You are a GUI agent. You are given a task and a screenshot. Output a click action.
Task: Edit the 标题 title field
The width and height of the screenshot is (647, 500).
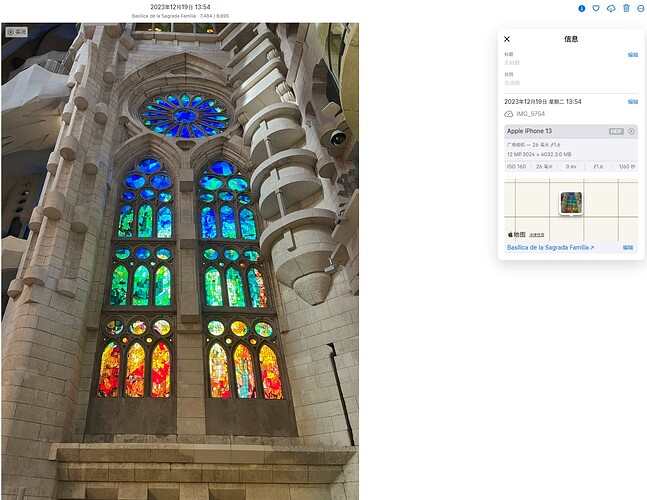(x=633, y=54)
